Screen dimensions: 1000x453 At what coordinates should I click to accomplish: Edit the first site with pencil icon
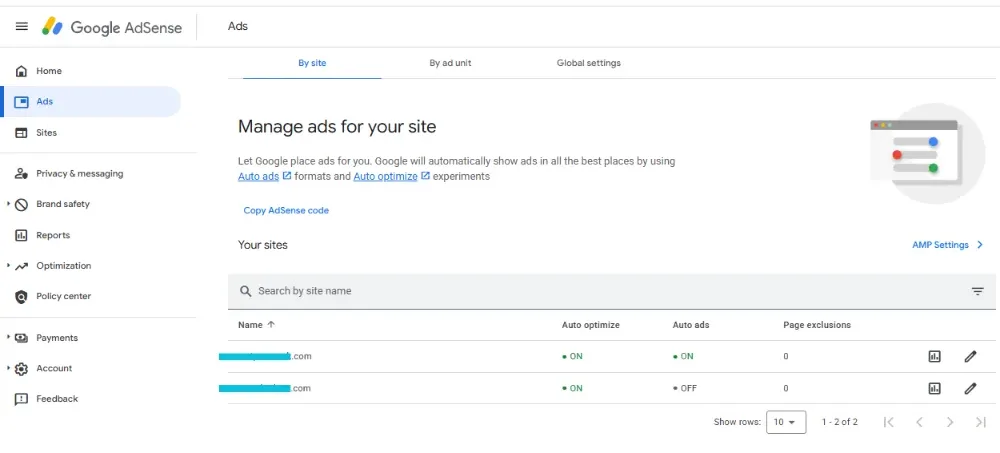pyautogui.click(x=970, y=357)
